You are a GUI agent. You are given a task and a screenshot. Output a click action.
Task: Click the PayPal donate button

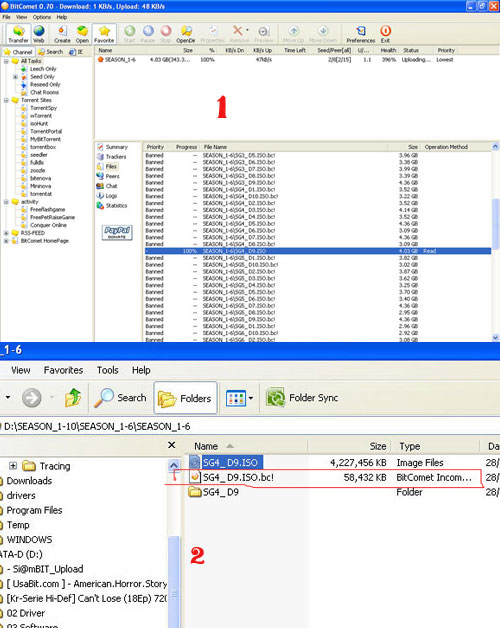(x=117, y=232)
